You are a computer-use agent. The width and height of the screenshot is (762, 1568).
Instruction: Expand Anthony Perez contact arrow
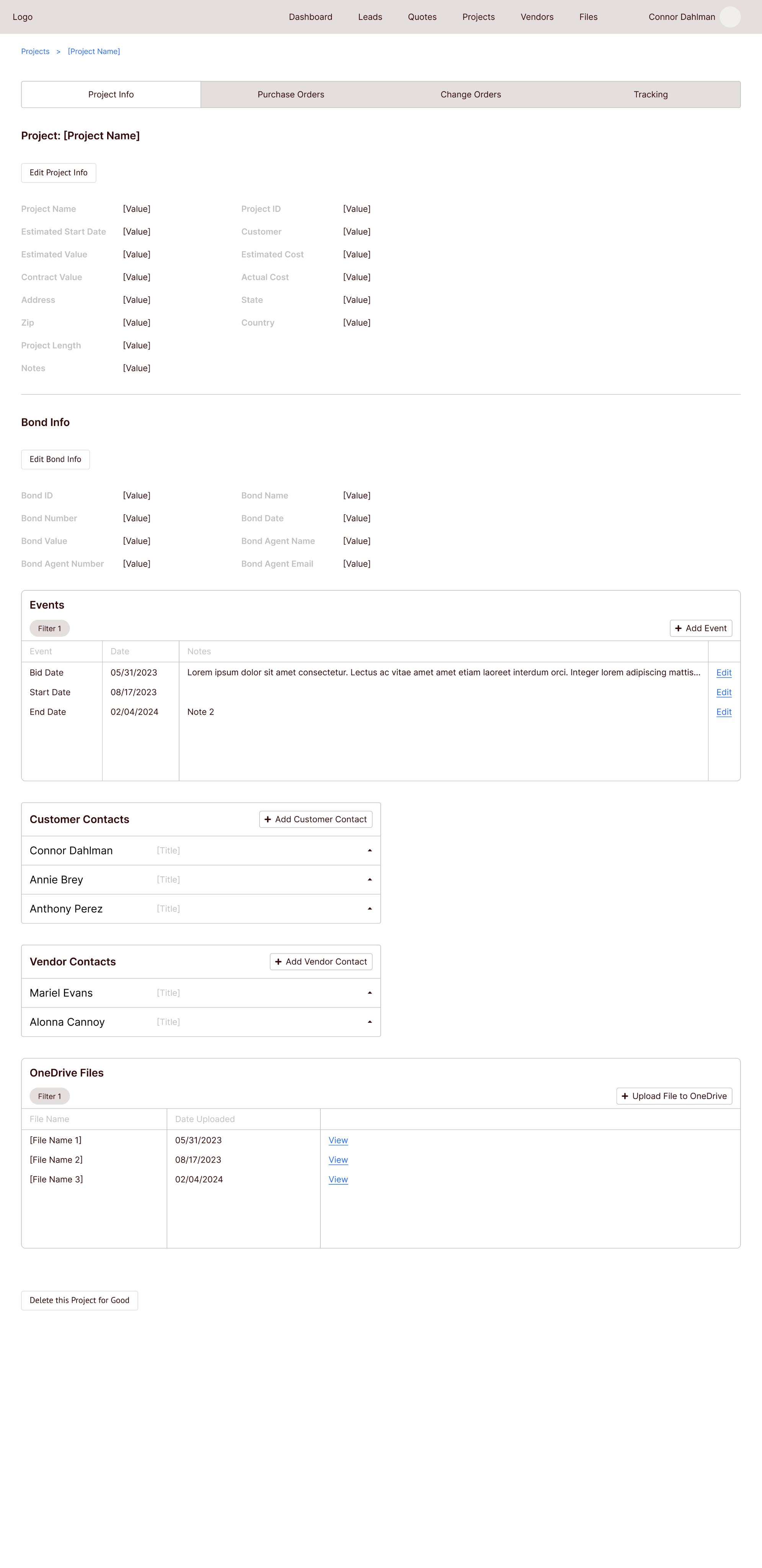(369, 909)
